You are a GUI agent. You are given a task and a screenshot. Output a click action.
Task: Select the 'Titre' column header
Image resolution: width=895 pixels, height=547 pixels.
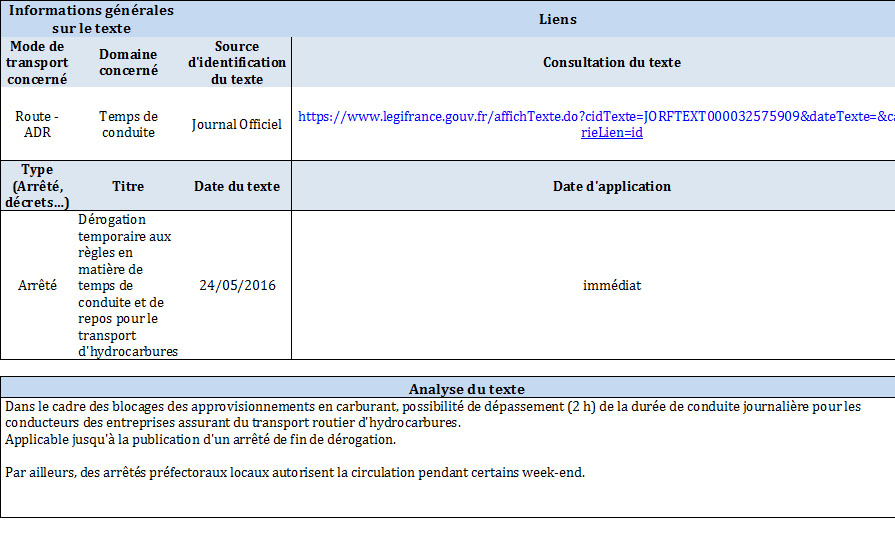(128, 186)
